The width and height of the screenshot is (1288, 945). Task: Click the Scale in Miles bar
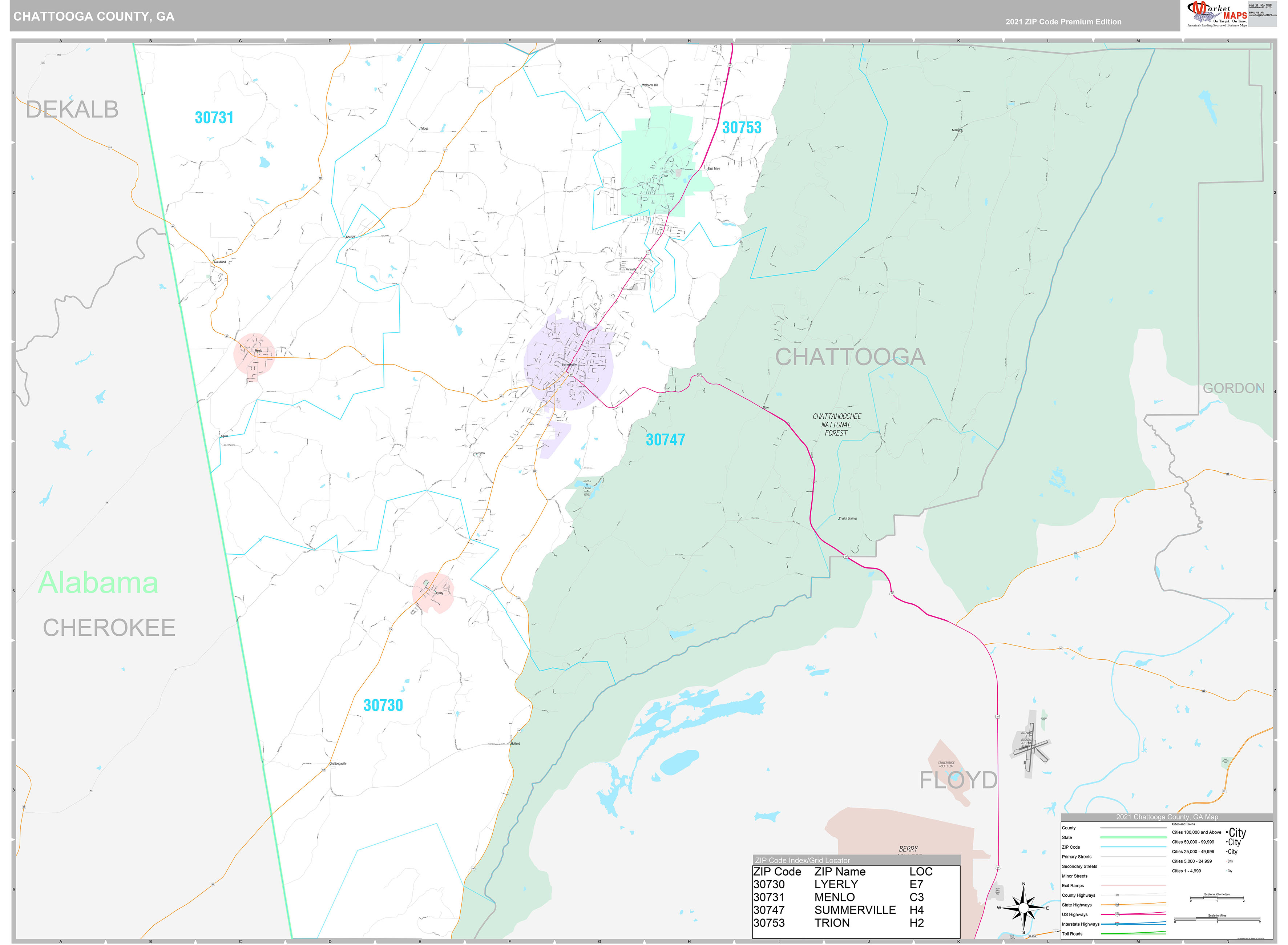coord(1217,919)
